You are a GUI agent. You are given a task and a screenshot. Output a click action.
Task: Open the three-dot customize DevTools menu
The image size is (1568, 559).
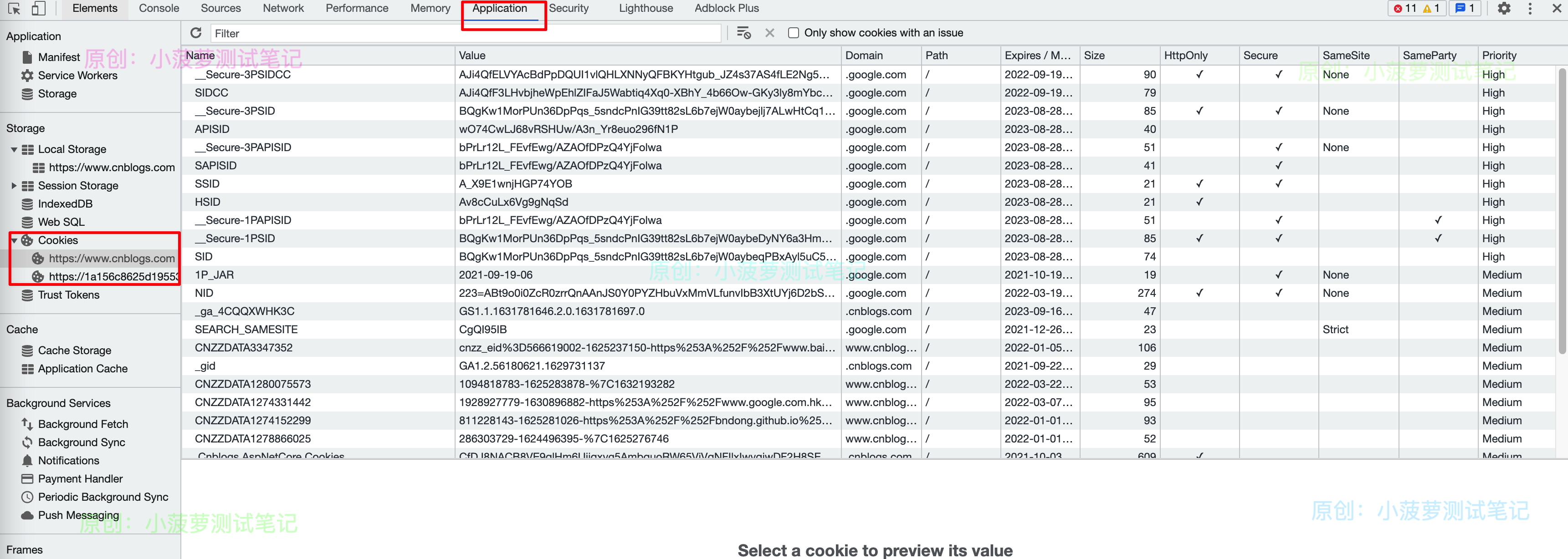tap(1531, 9)
